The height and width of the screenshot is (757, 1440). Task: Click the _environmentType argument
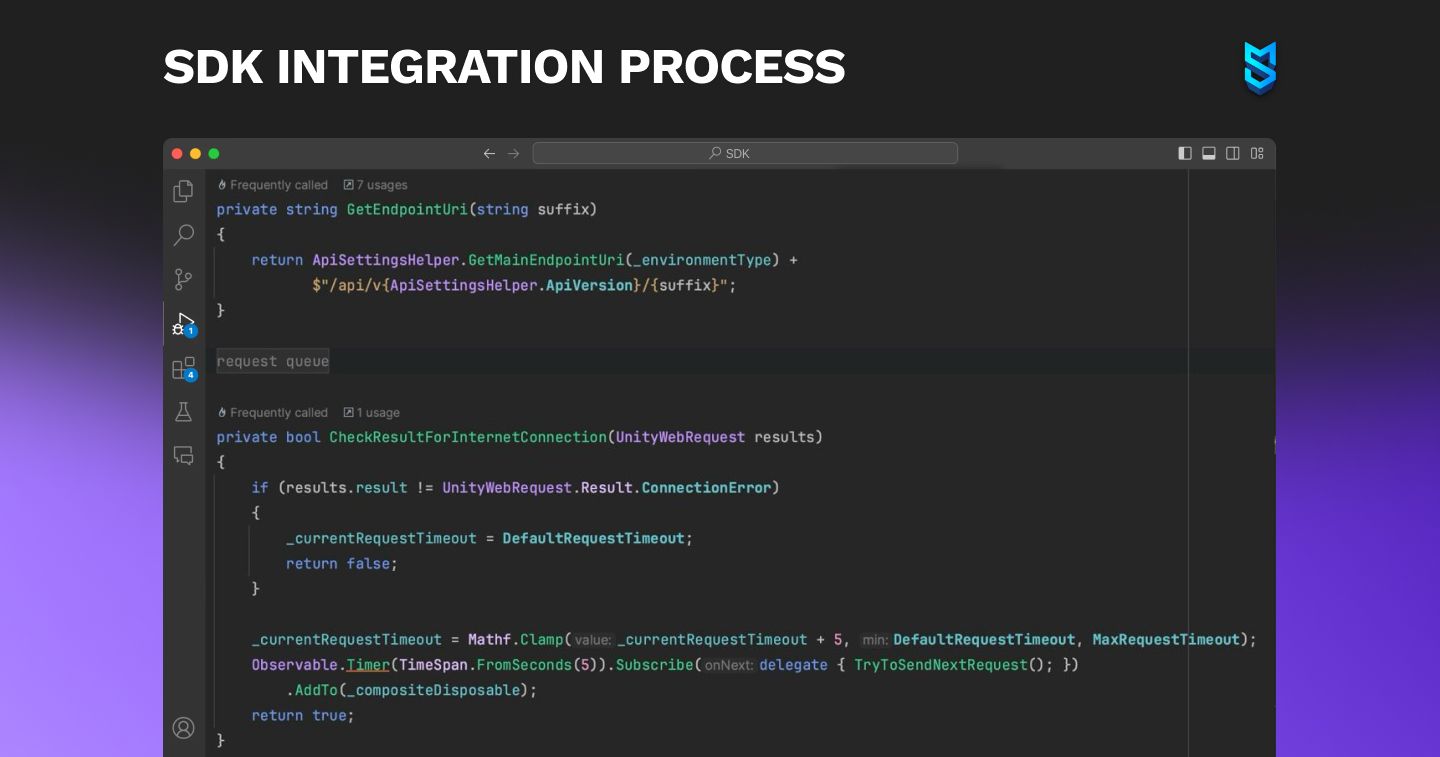[702, 260]
